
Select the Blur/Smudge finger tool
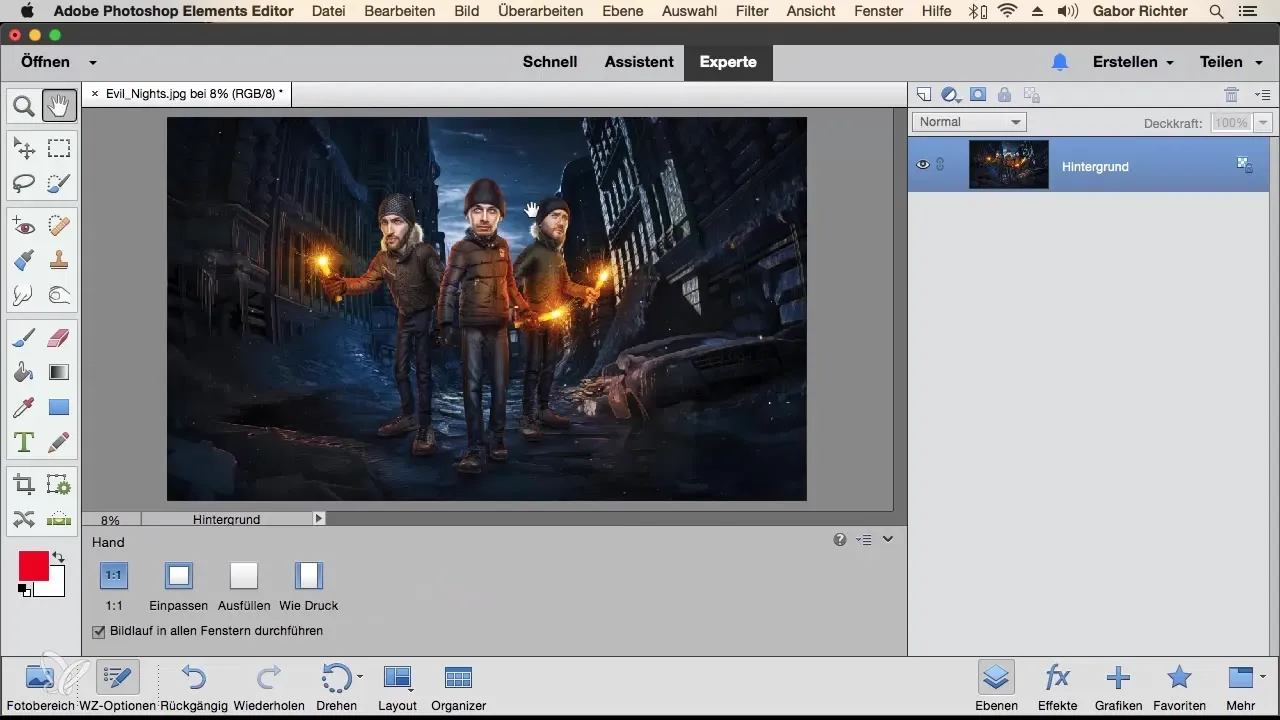click(x=24, y=295)
